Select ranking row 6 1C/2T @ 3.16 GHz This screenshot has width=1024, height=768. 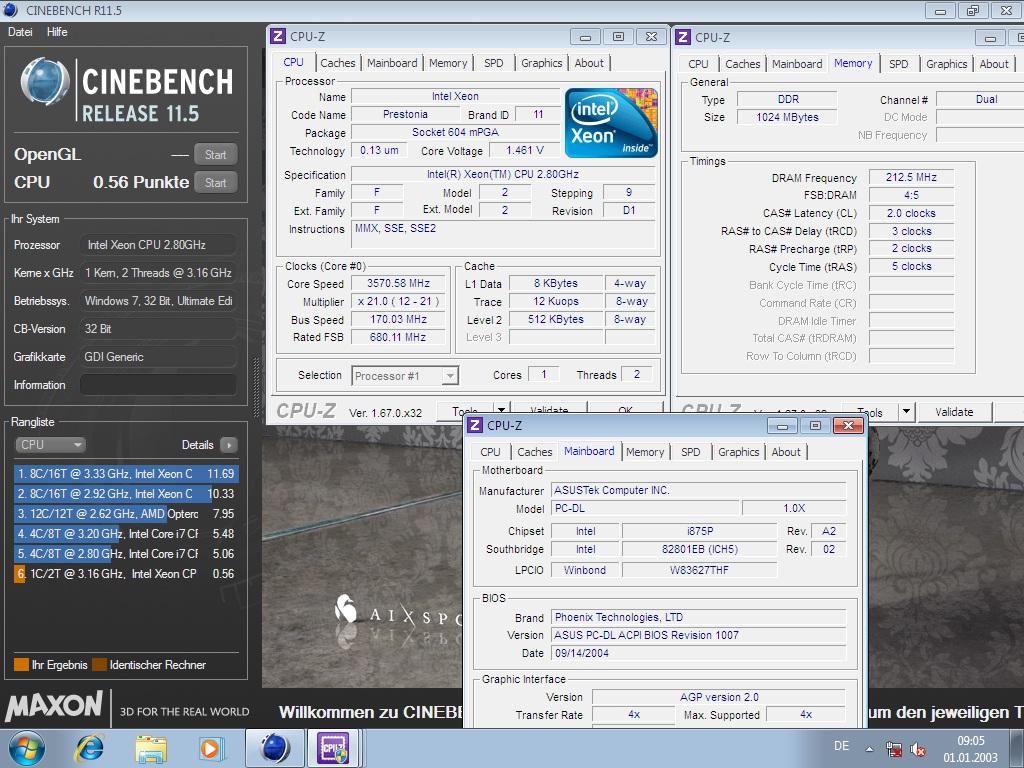pyautogui.click(x=125, y=573)
